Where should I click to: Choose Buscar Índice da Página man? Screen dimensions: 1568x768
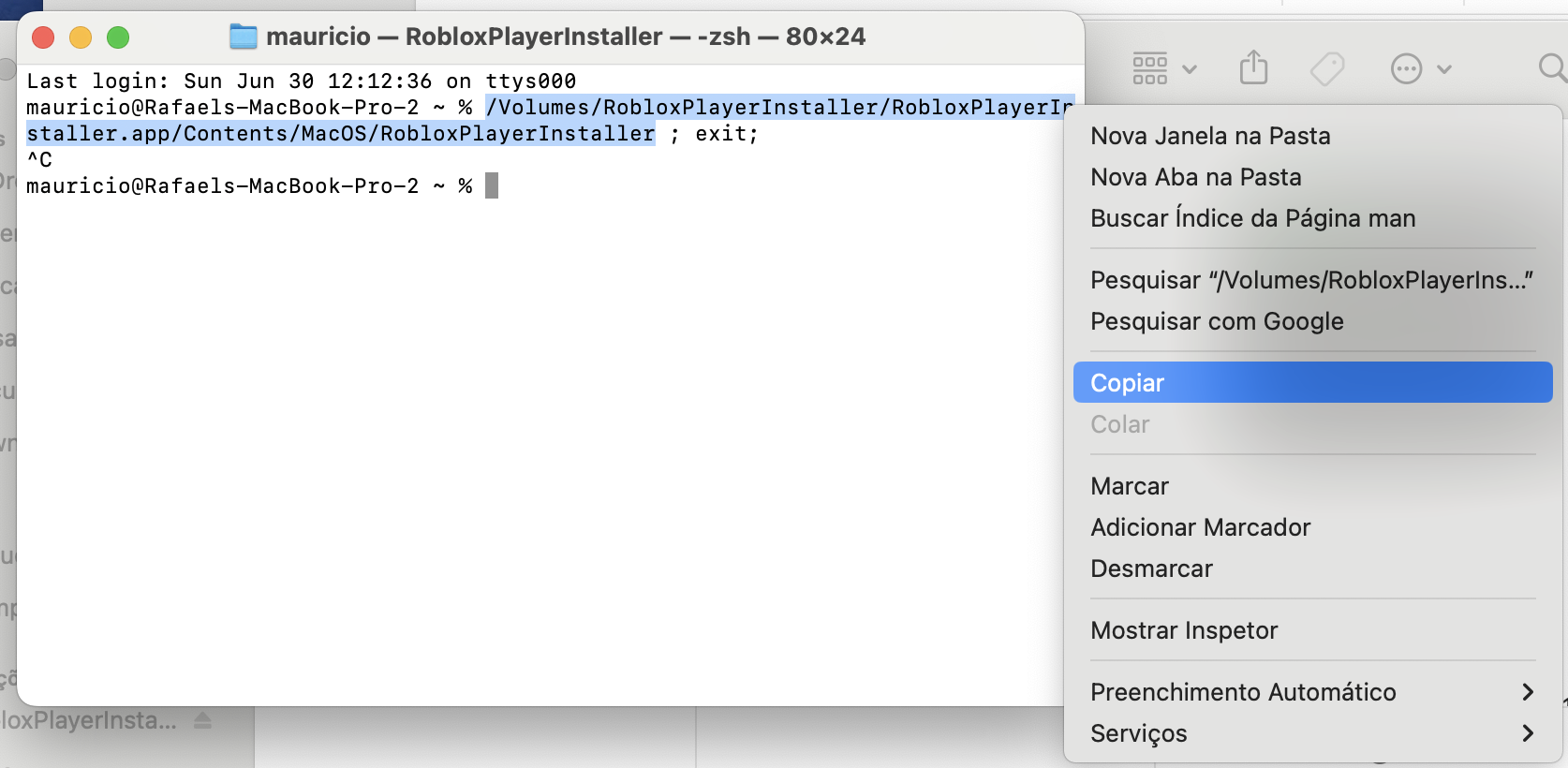pos(1252,218)
